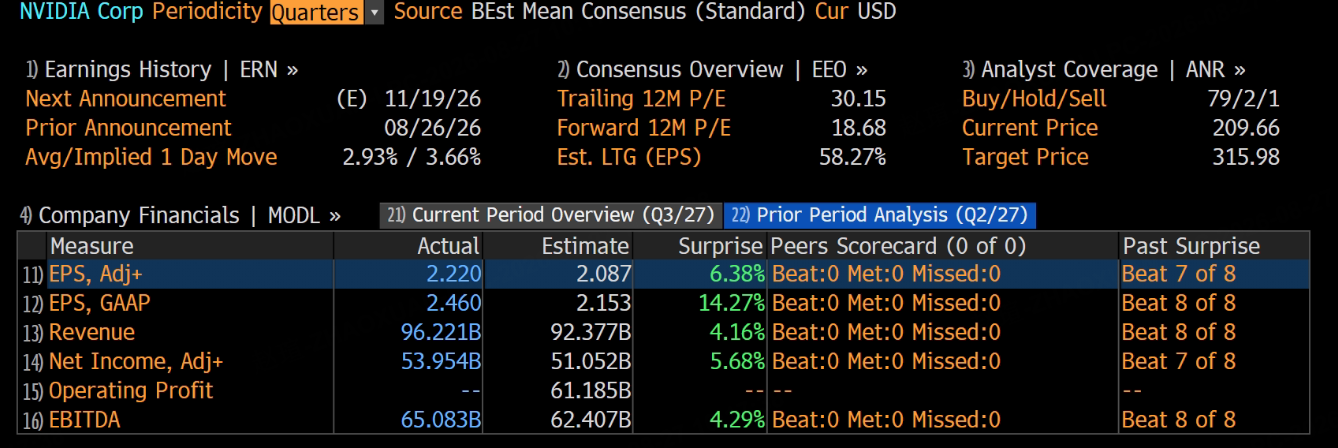Viewport: 1338px width, 448px height.
Task: Click EPS GAAP estimate 2.153
Action: click(x=604, y=303)
